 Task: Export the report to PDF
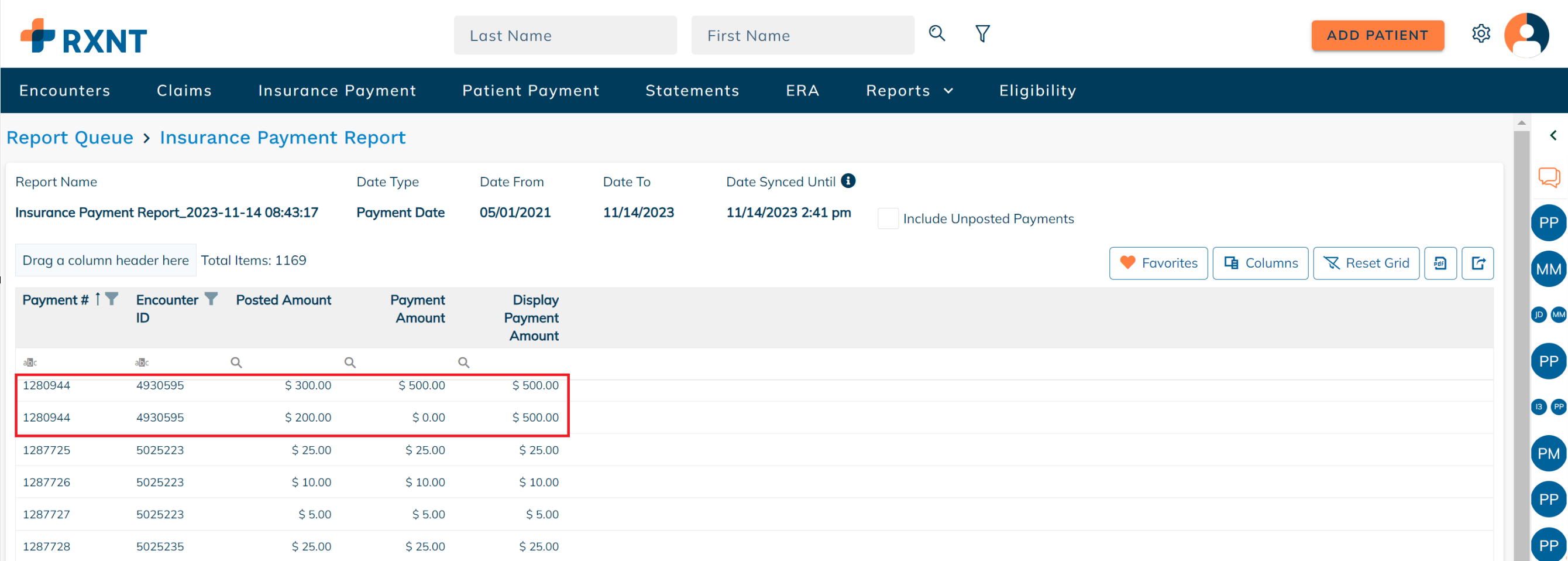click(1441, 263)
